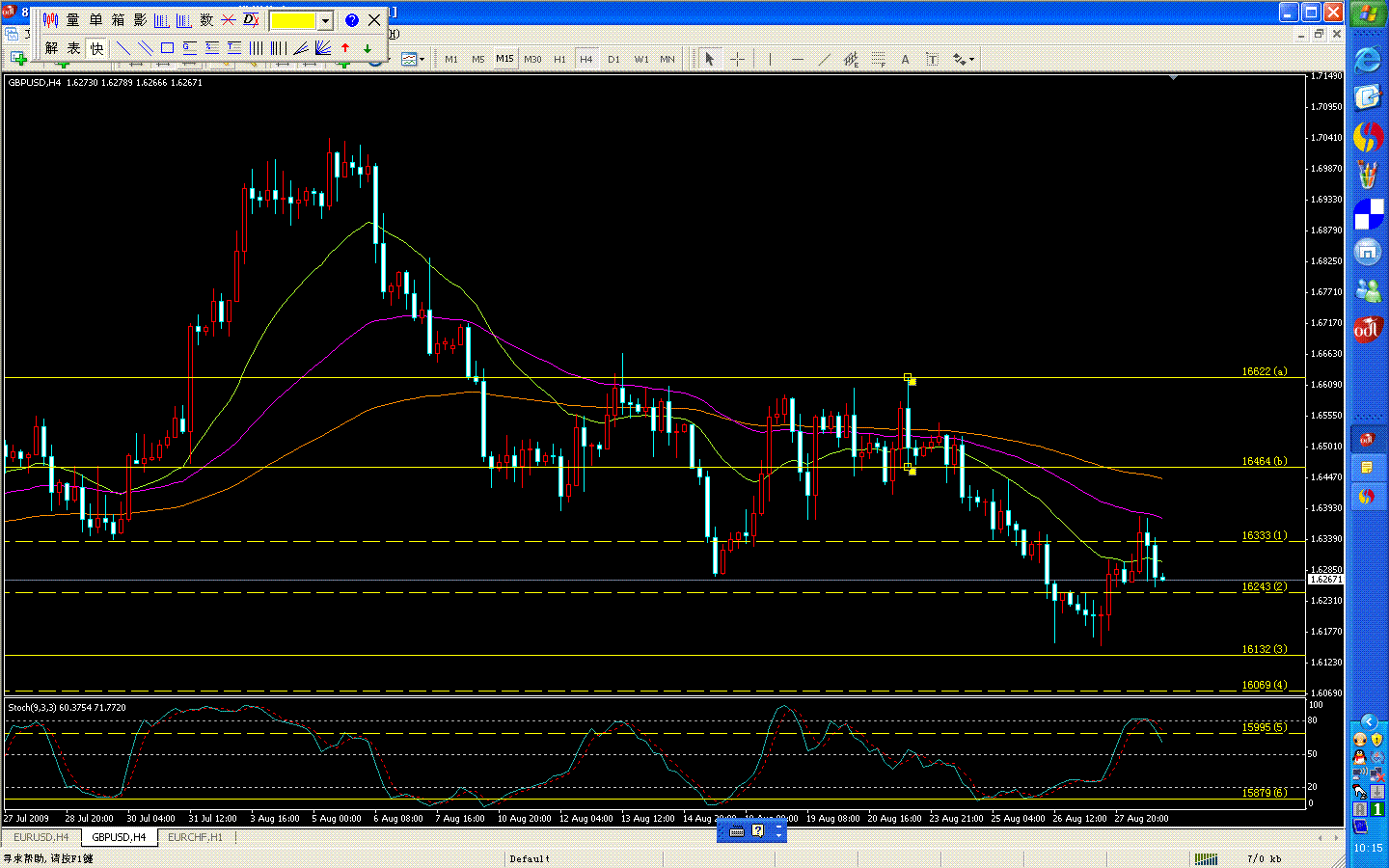Switch chart to H1 timeframe
The height and width of the screenshot is (868, 1389).
559,60
